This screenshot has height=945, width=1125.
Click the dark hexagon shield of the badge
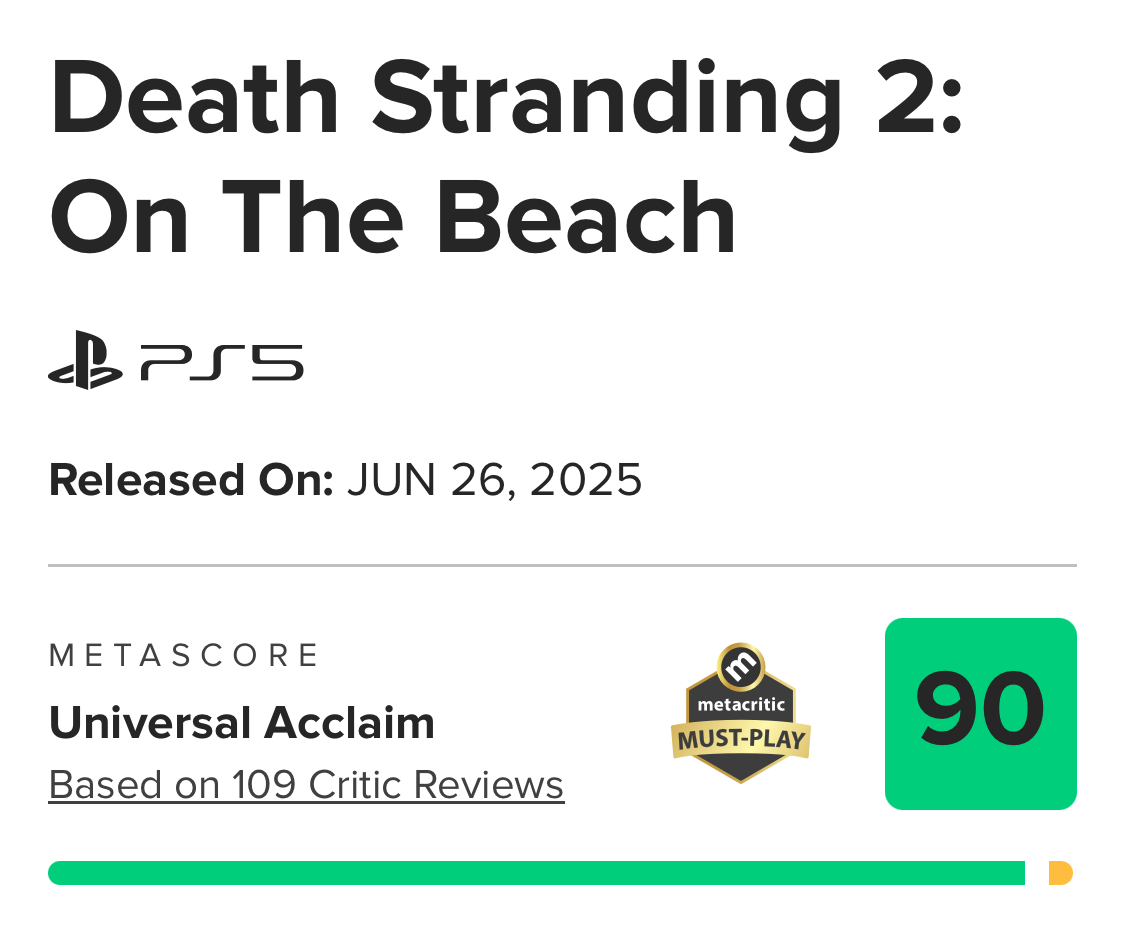pyautogui.click(x=741, y=725)
